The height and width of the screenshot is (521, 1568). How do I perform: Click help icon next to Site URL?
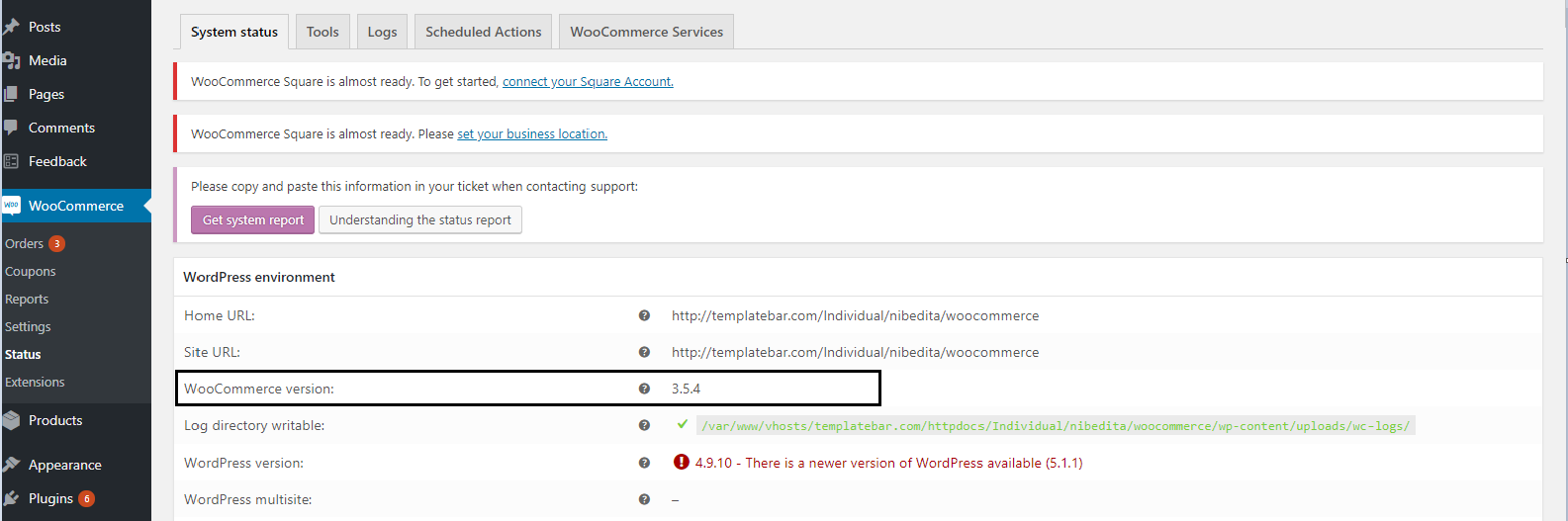point(644,352)
